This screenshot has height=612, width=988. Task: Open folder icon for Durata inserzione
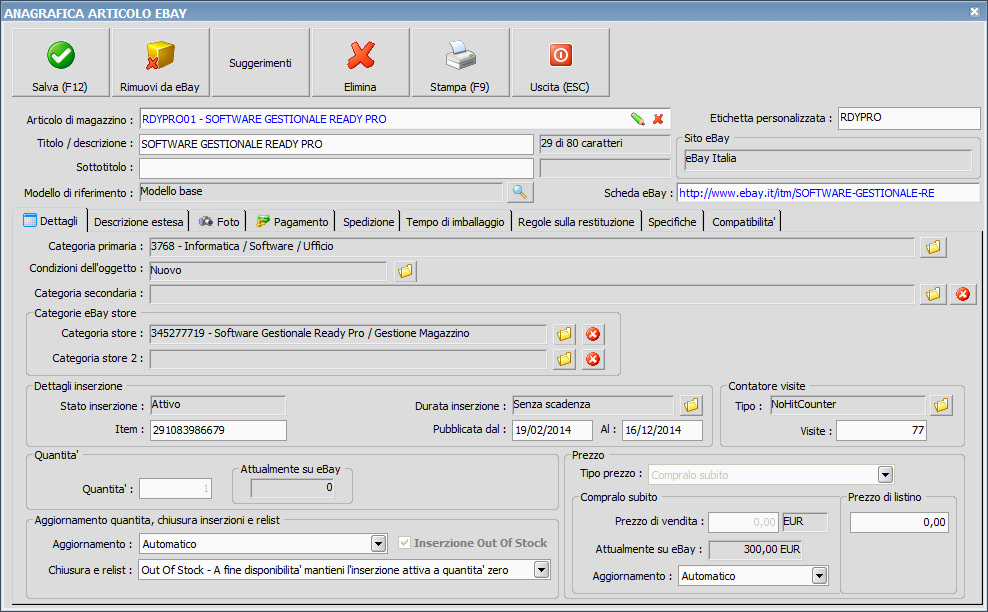(x=691, y=405)
